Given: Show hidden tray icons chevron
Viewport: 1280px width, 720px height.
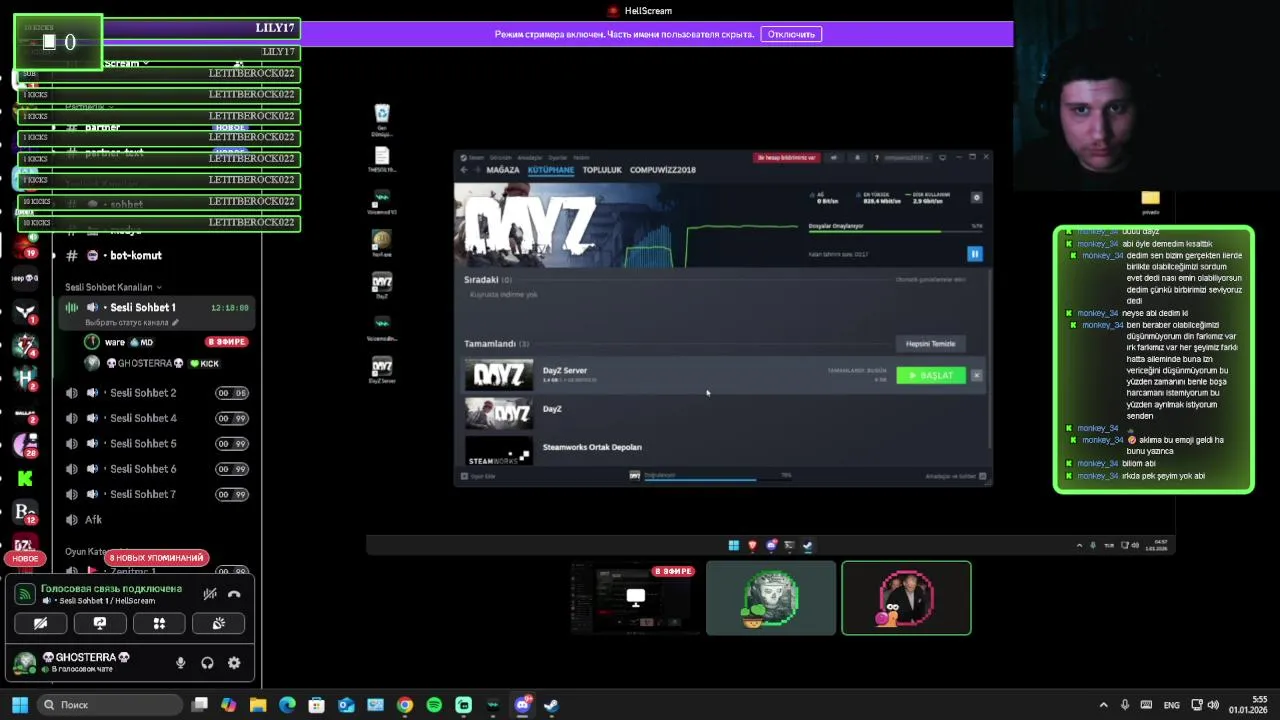Looking at the screenshot, I should tap(1104, 705).
